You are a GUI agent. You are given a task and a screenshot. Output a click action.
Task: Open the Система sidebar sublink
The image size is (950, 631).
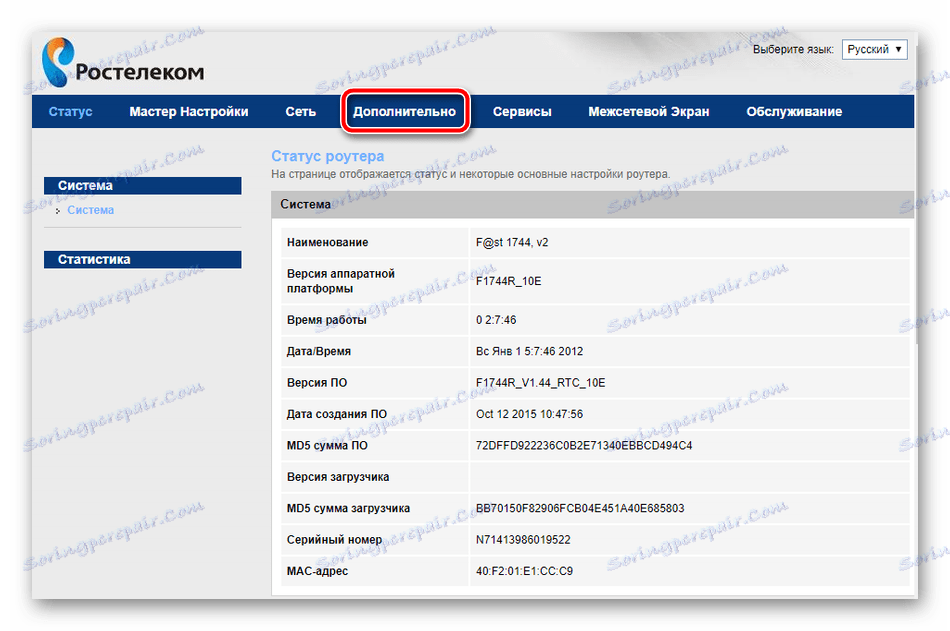[x=90, y=210]
